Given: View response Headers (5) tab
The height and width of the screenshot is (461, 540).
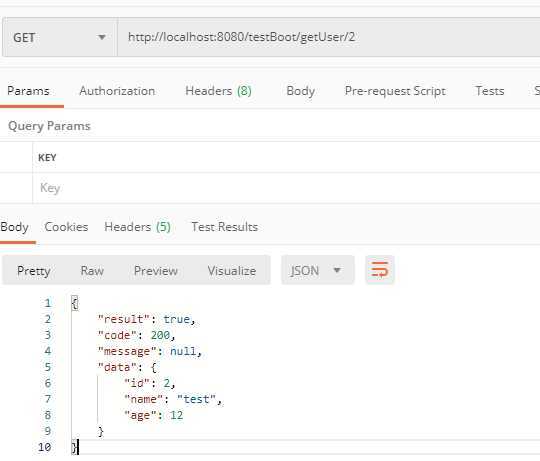Looking at the screenshot, I should (137, 227).
